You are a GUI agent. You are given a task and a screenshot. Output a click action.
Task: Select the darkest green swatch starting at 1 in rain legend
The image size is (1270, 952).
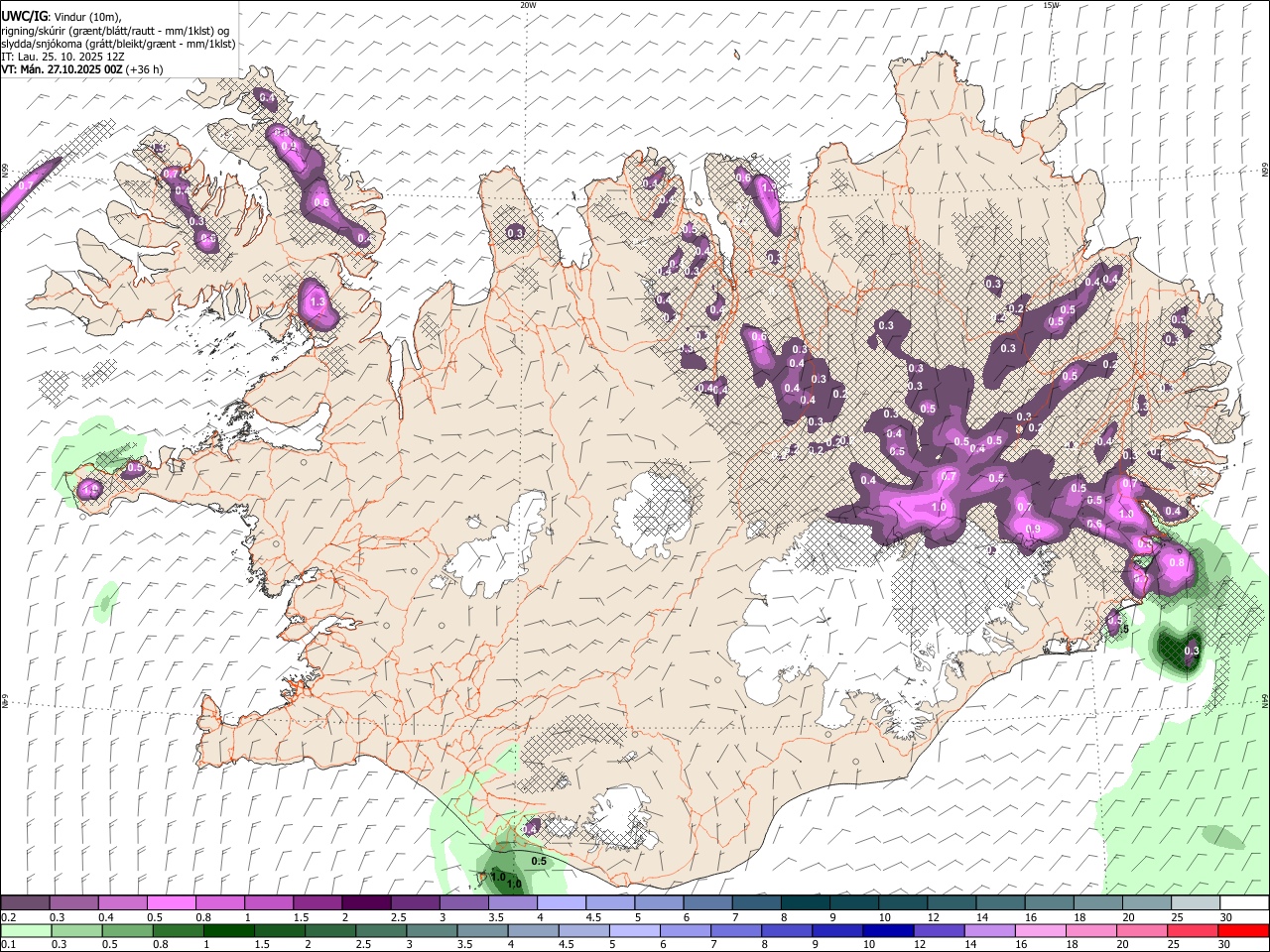228,931
